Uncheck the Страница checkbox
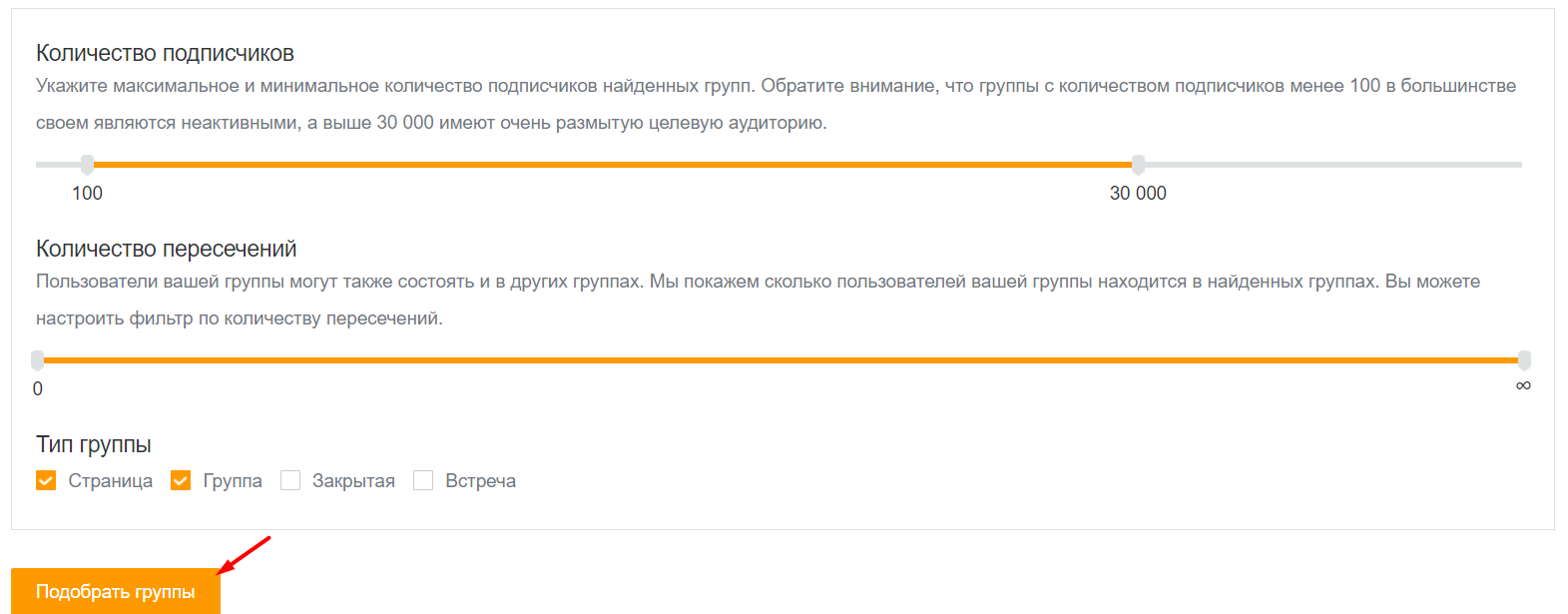This screenshot has height=614, width=1568. 46,480
